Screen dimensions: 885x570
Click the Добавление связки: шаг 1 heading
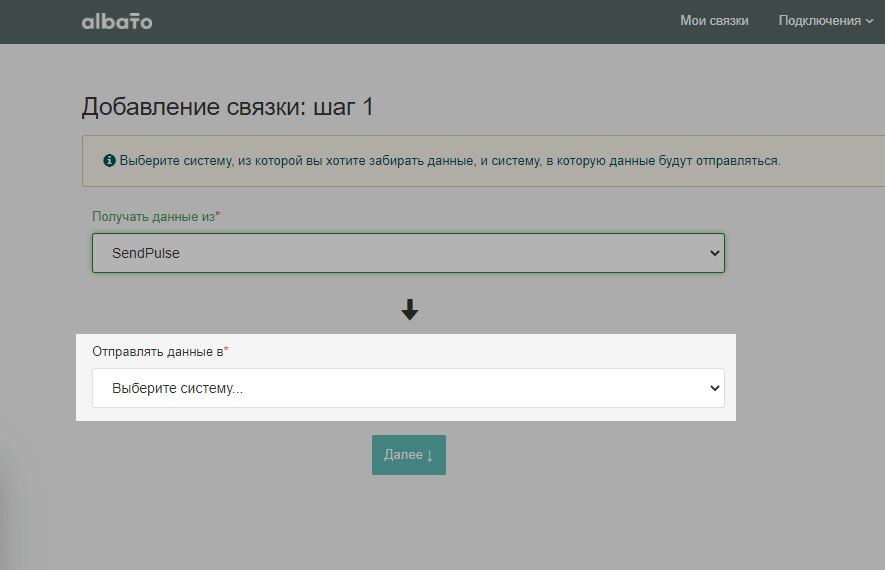227,107
